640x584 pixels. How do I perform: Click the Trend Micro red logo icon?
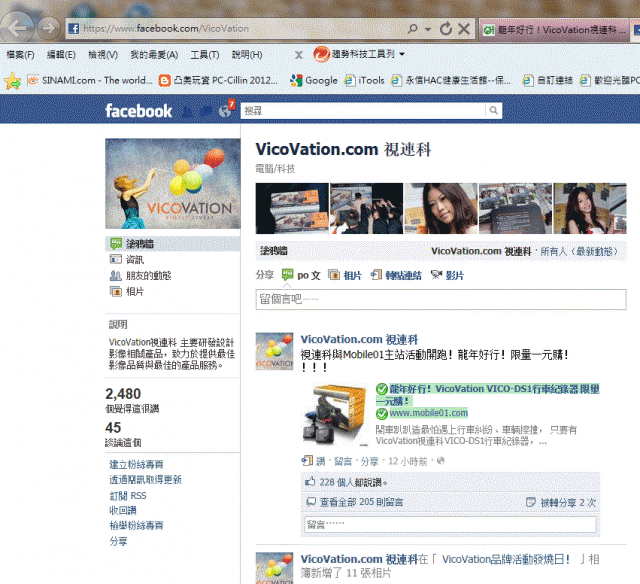click(x=322, y=54)
